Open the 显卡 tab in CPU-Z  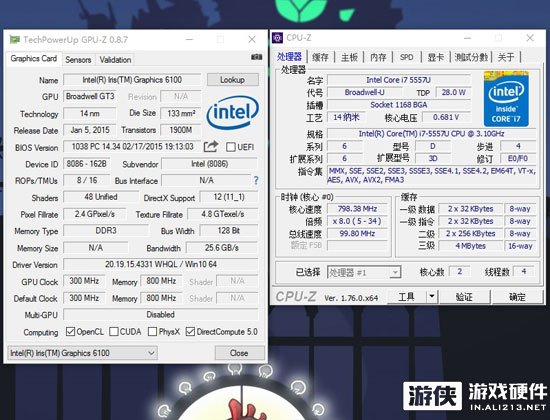(x=436, y=57)
